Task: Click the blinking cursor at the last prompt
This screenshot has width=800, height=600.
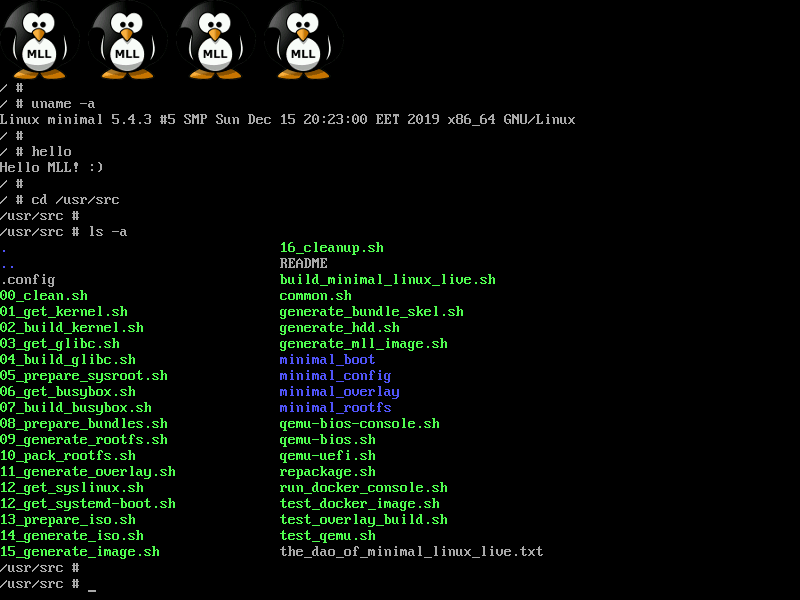Action: coord(92,584)
